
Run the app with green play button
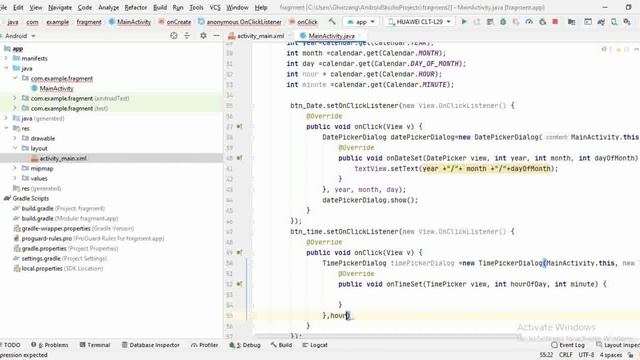pyautogui.click(x=464, y=22)
